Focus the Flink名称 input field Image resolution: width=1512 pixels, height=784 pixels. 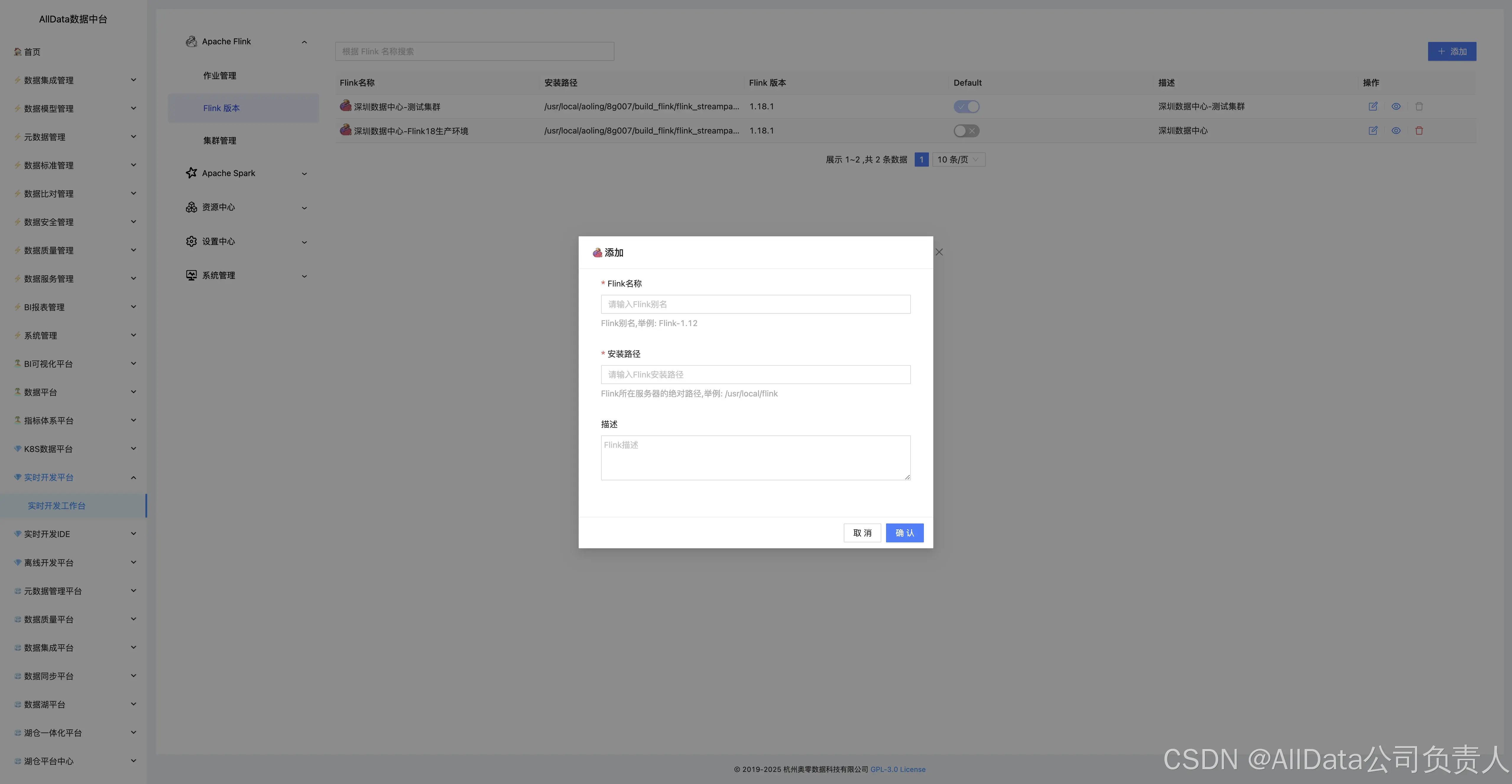coord(755,304)
